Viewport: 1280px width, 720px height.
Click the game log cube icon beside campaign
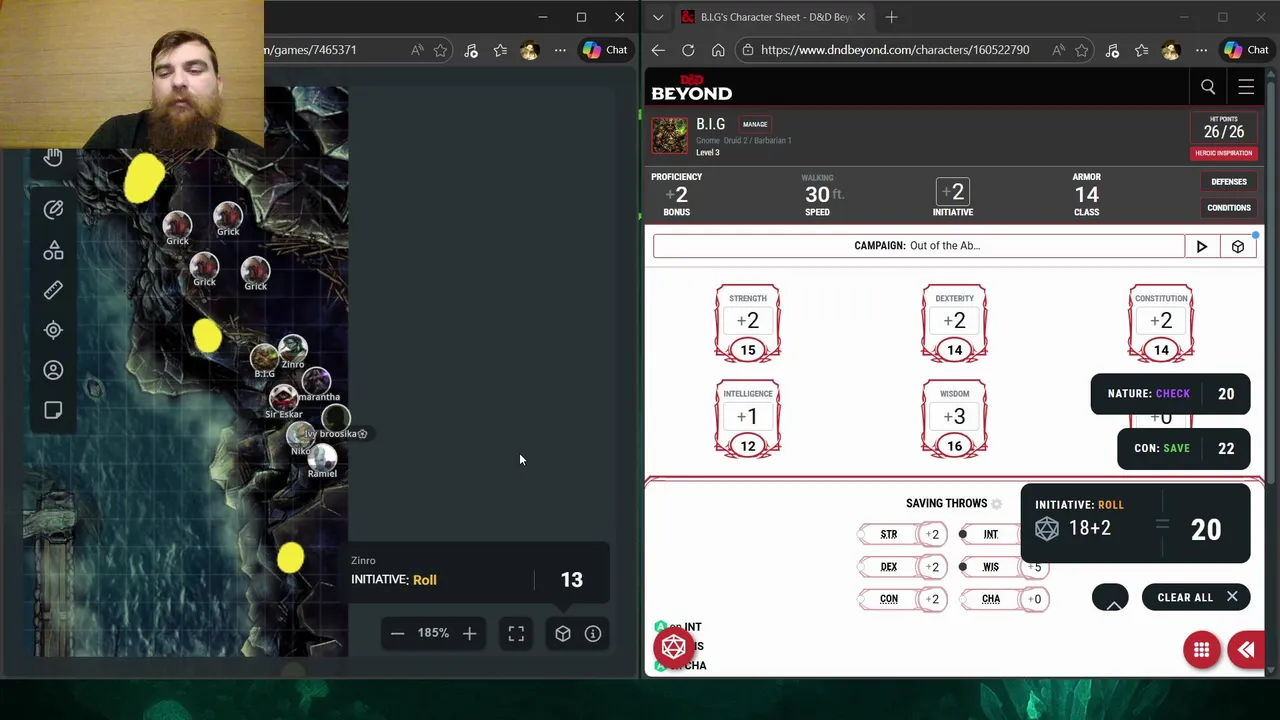coord(1238,246)
